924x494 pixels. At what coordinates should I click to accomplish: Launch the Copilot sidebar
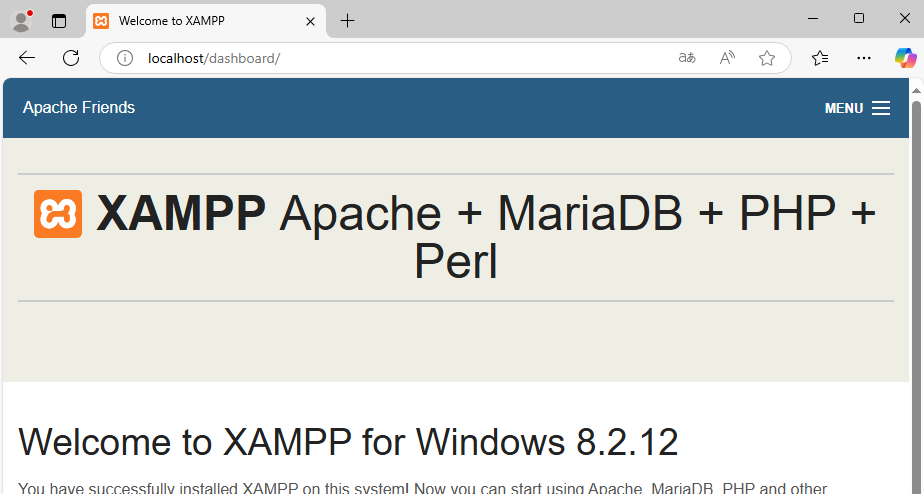905,58
